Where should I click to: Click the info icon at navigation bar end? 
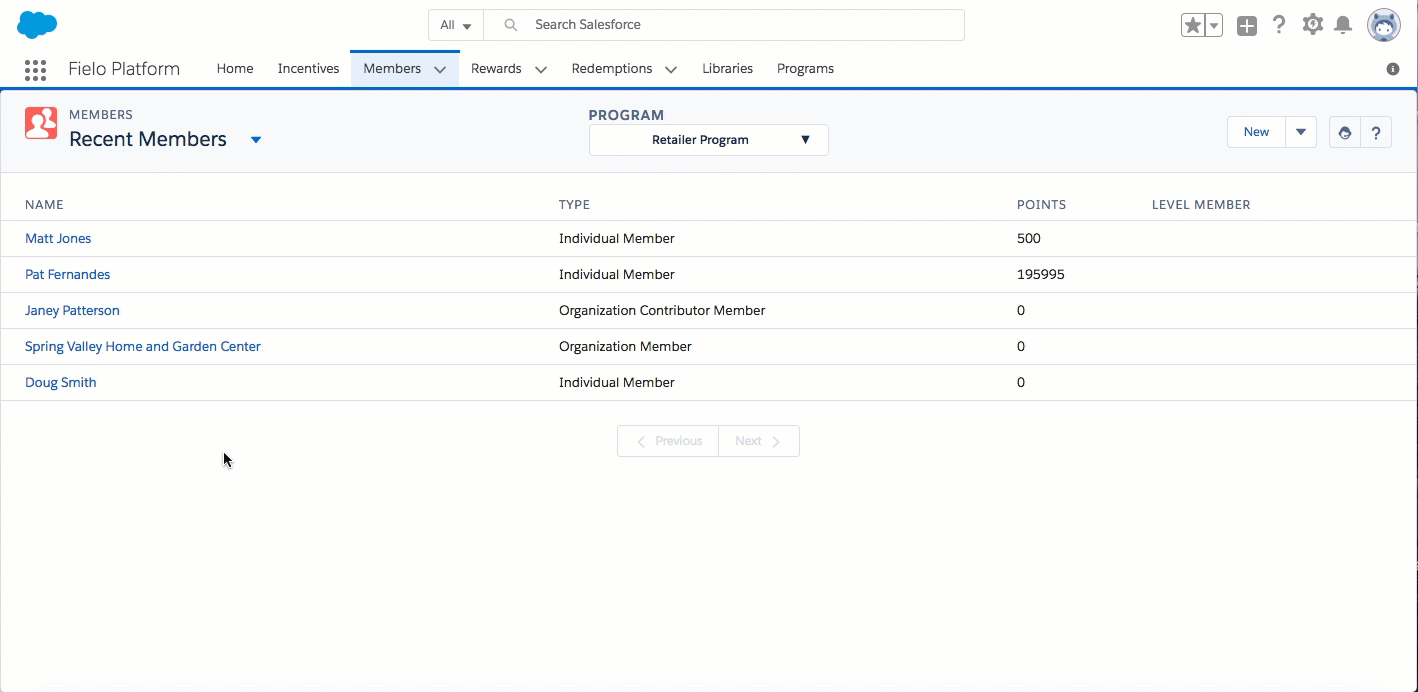[x=1393, y=69]
